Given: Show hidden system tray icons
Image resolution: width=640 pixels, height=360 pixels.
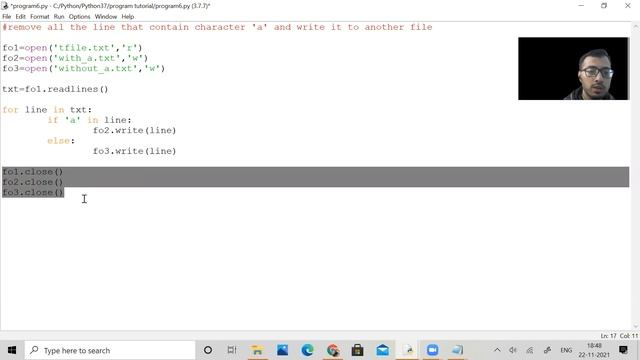Looking at the screenshot, I should [497, 350].
